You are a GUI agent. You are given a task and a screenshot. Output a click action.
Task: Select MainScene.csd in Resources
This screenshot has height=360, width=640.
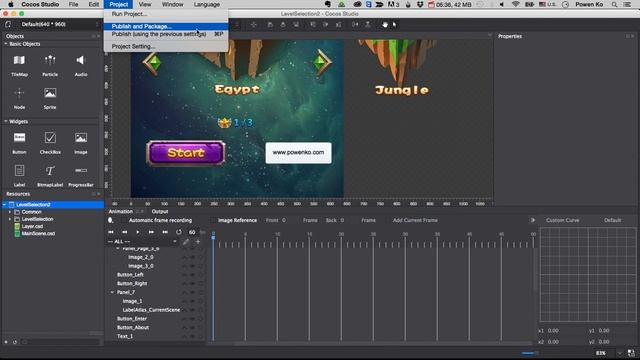pyautogui.click(x=38, y=234)
